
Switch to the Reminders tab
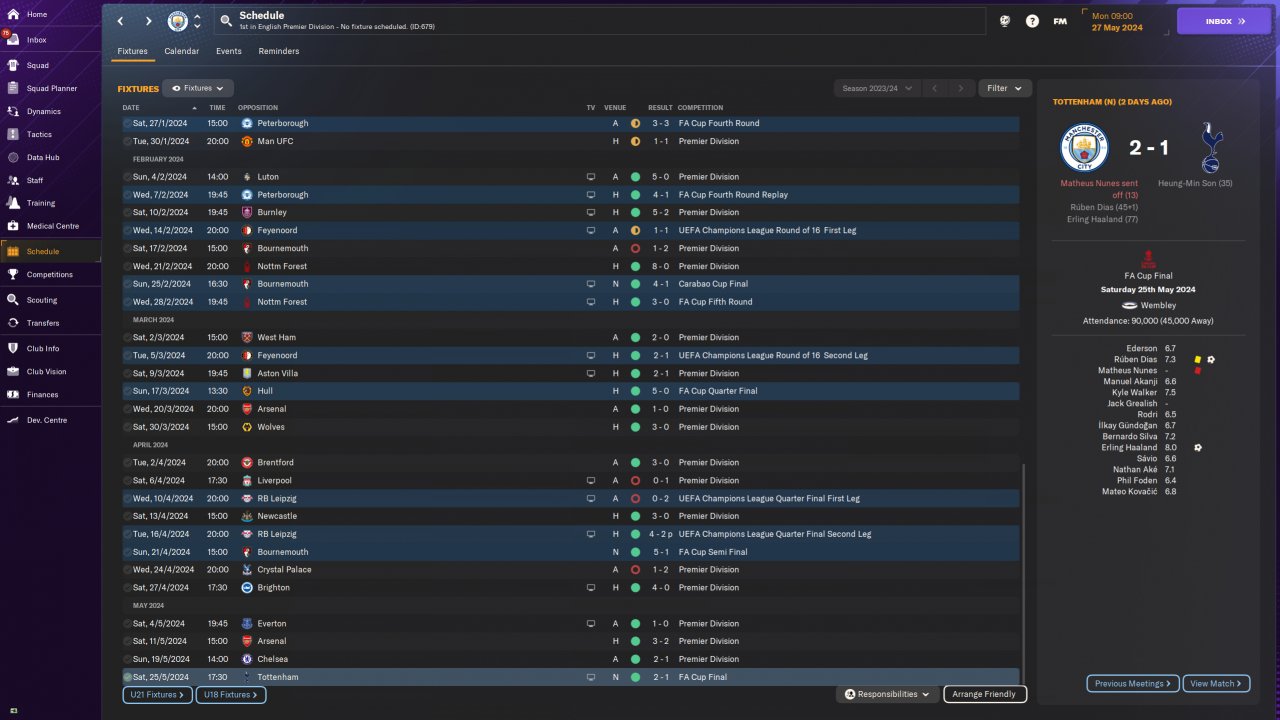[x=279, y=51]
